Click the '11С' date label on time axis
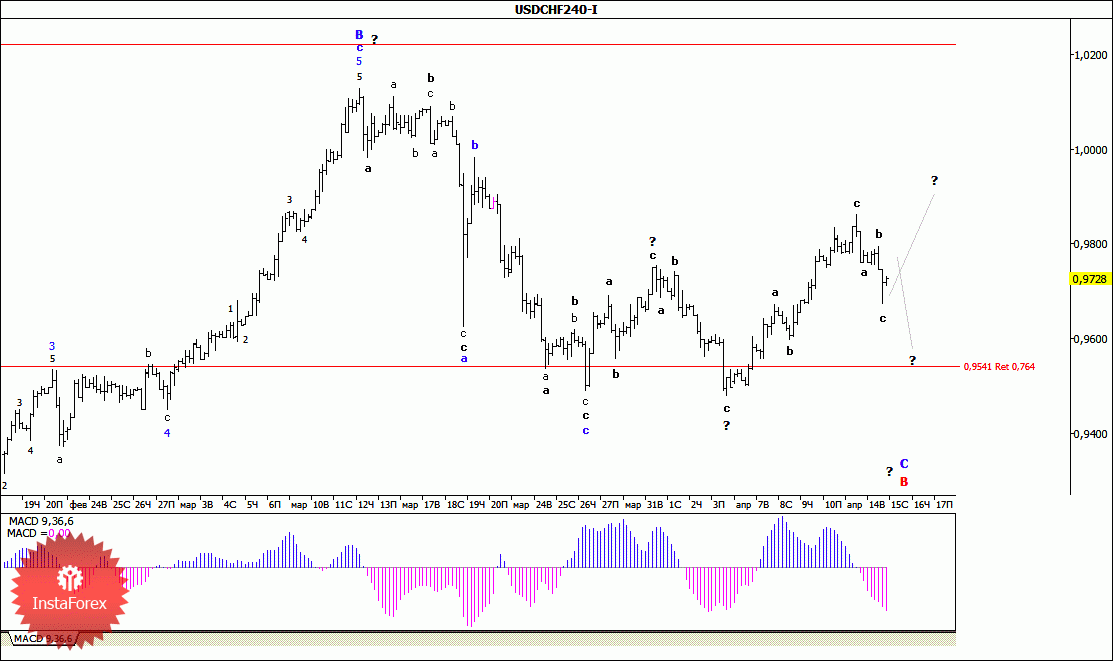This screenshot has width=1113, height=661. tap(343, 505)
